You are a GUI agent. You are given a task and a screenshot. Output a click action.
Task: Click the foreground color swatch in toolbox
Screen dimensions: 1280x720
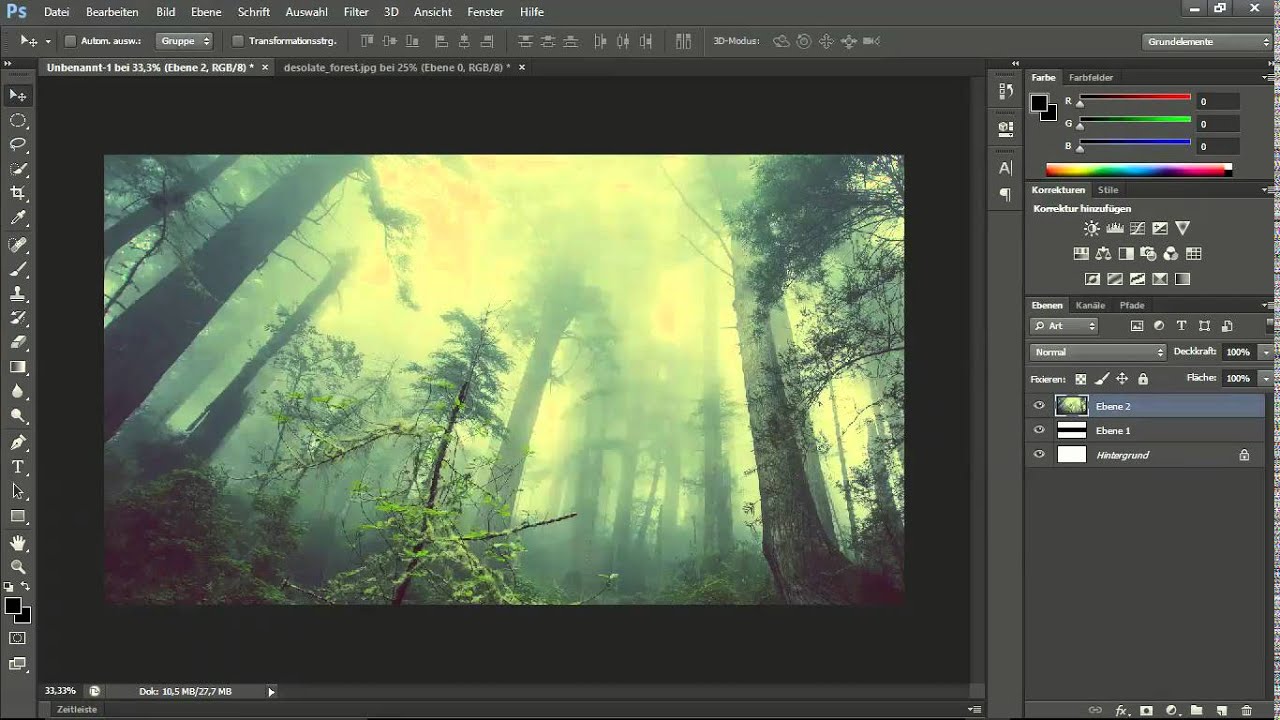pos(13,606)
